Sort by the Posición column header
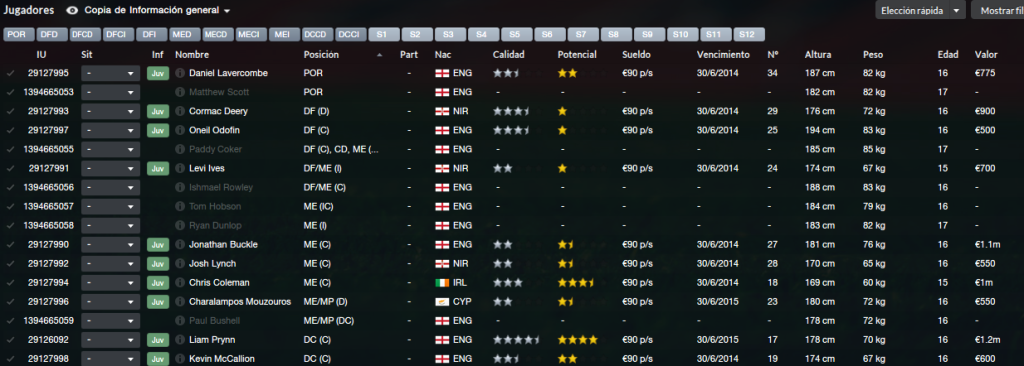 coord(320,54)
